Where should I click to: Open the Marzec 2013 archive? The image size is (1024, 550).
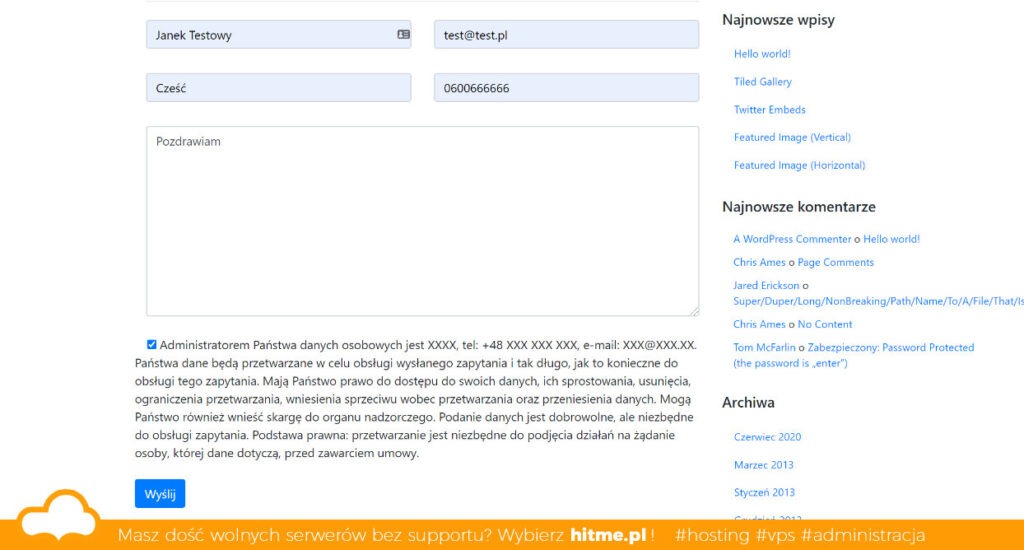point(763,465)
